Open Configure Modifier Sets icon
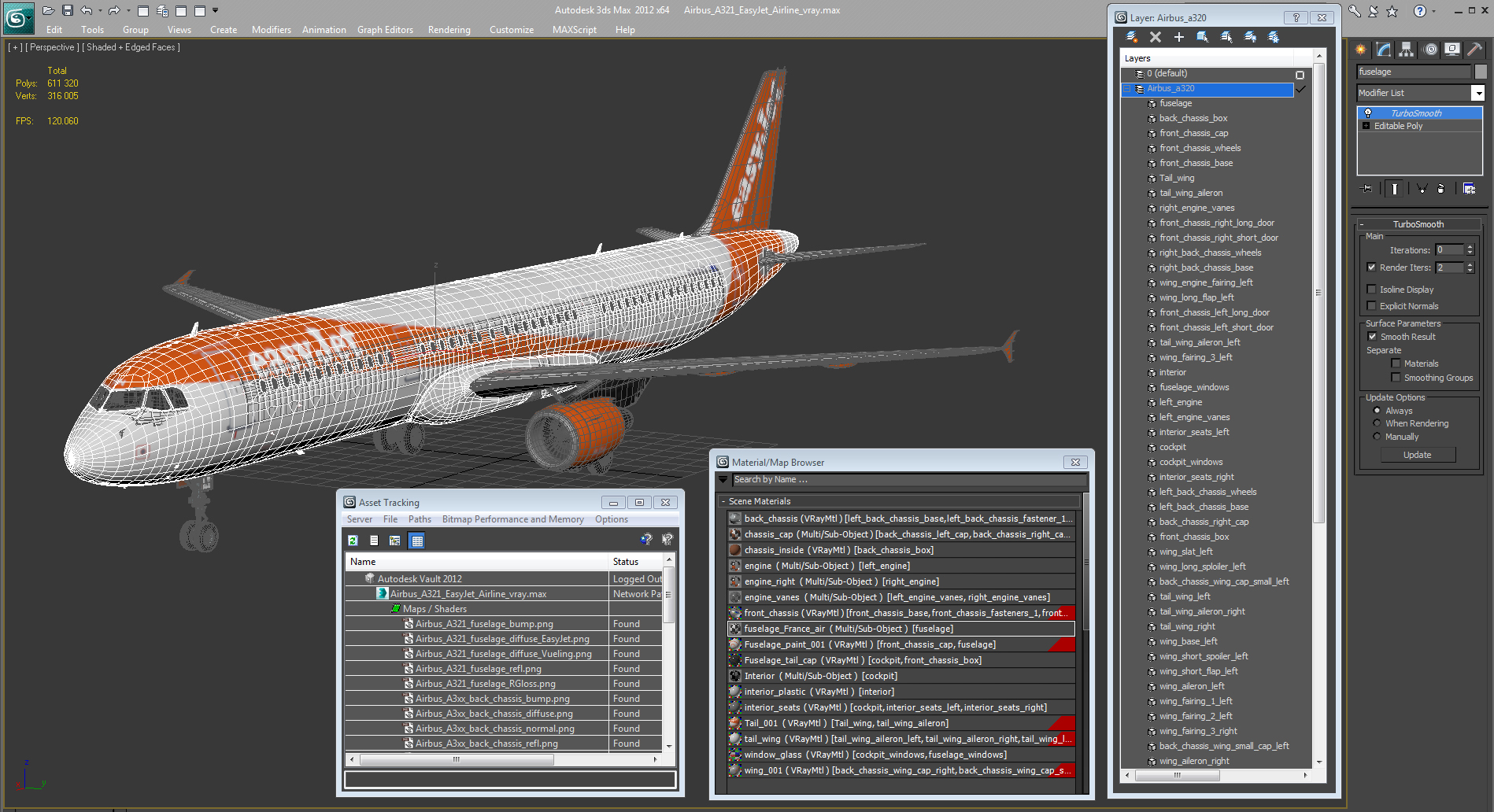 1469,189
